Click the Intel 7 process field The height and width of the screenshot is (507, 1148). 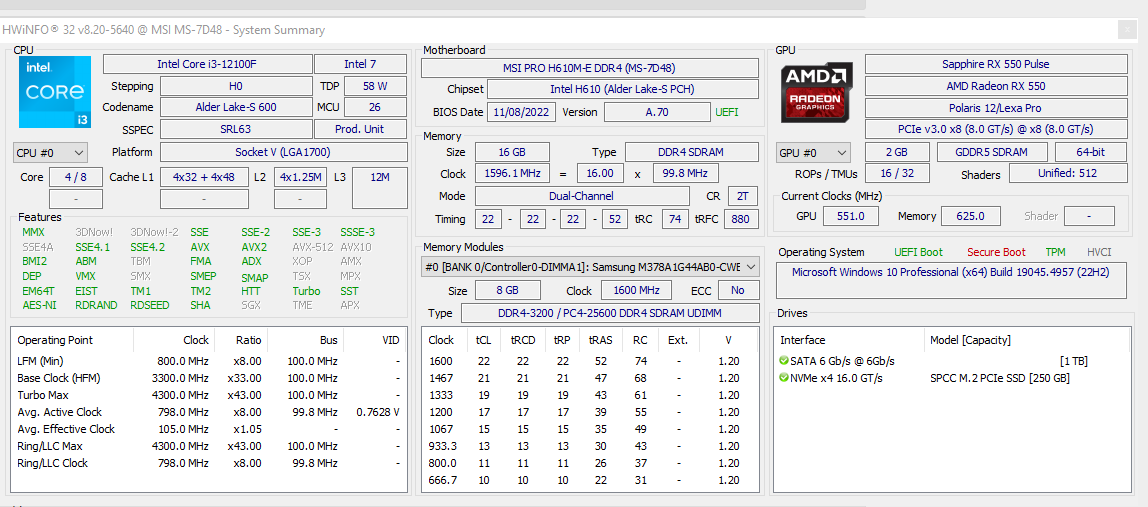tap(360, 64)
